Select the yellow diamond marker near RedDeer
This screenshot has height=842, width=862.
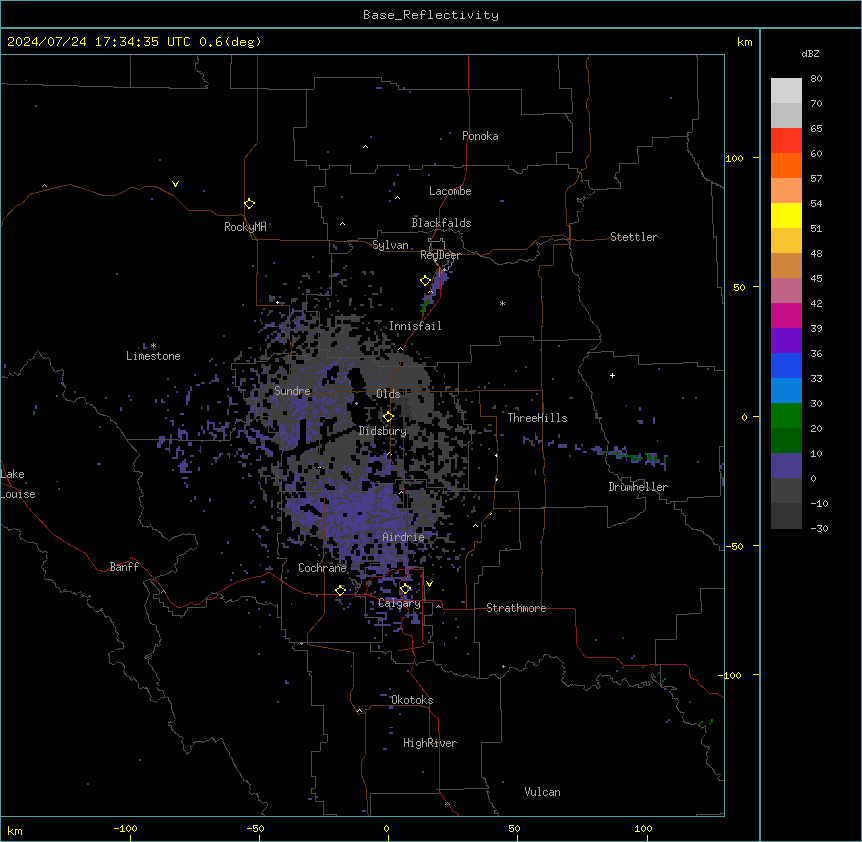(425, 281)
